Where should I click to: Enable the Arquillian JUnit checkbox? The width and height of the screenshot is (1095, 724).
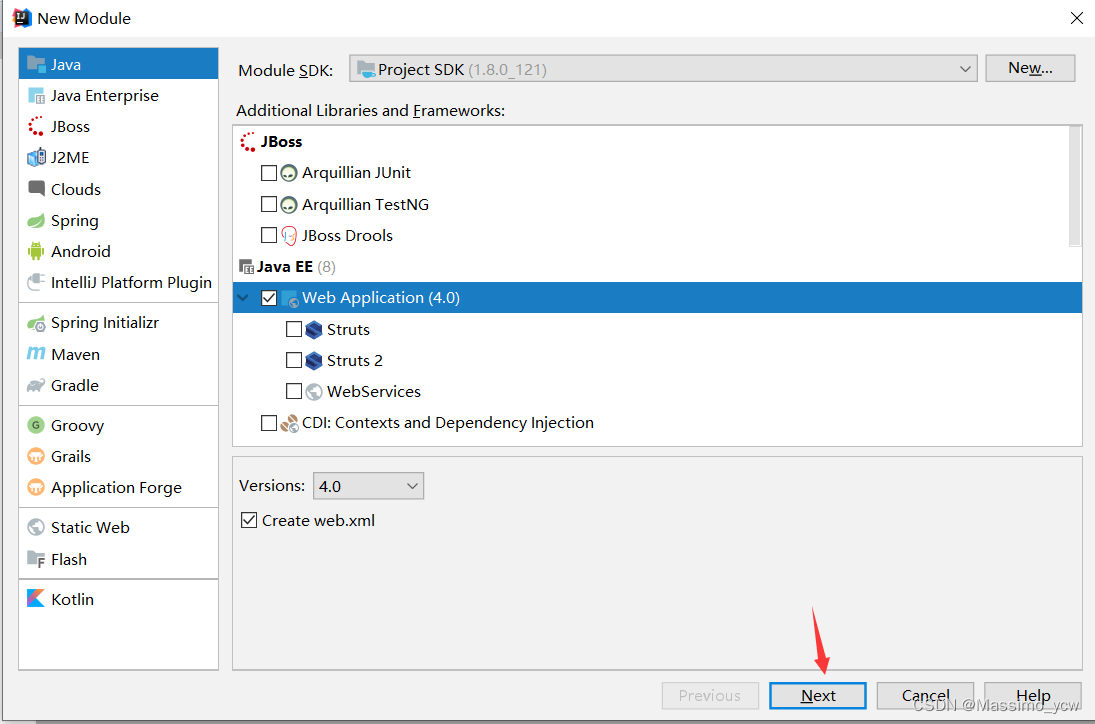269,172
